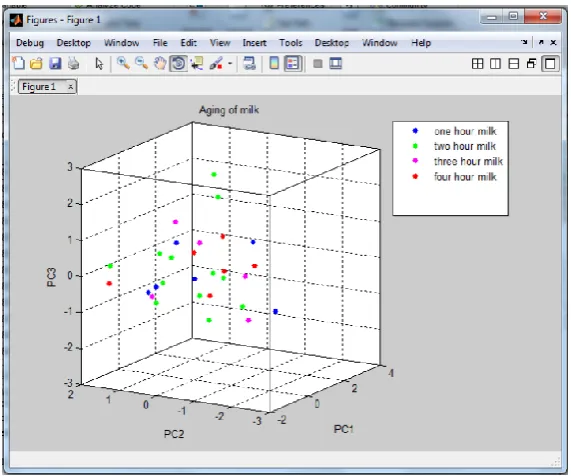Open the Debug menu

(x=30, y=43)
